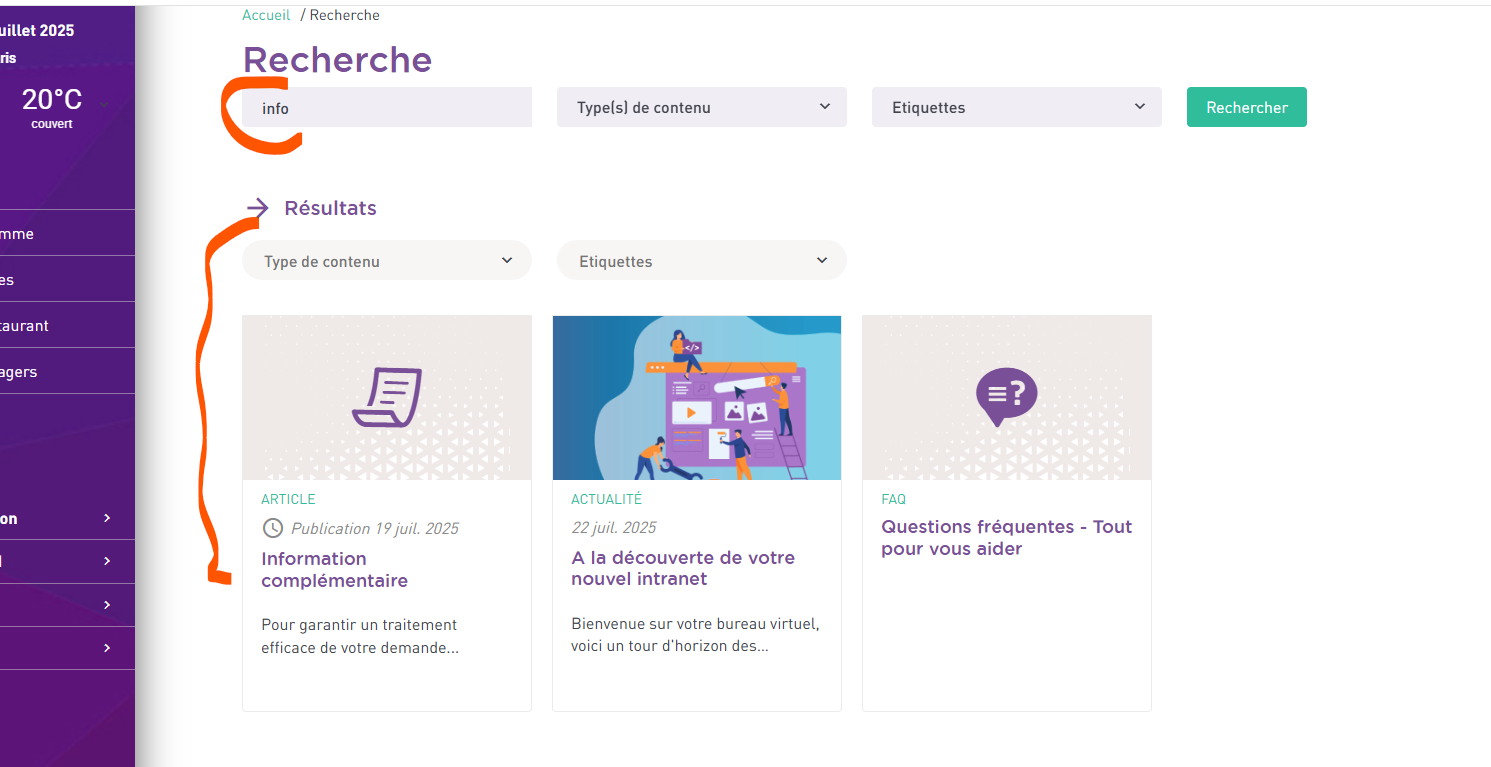Screen dimensions: 1491x767
Task: Go to the Accueil breadcrumb link
Action: coord(266,15)
